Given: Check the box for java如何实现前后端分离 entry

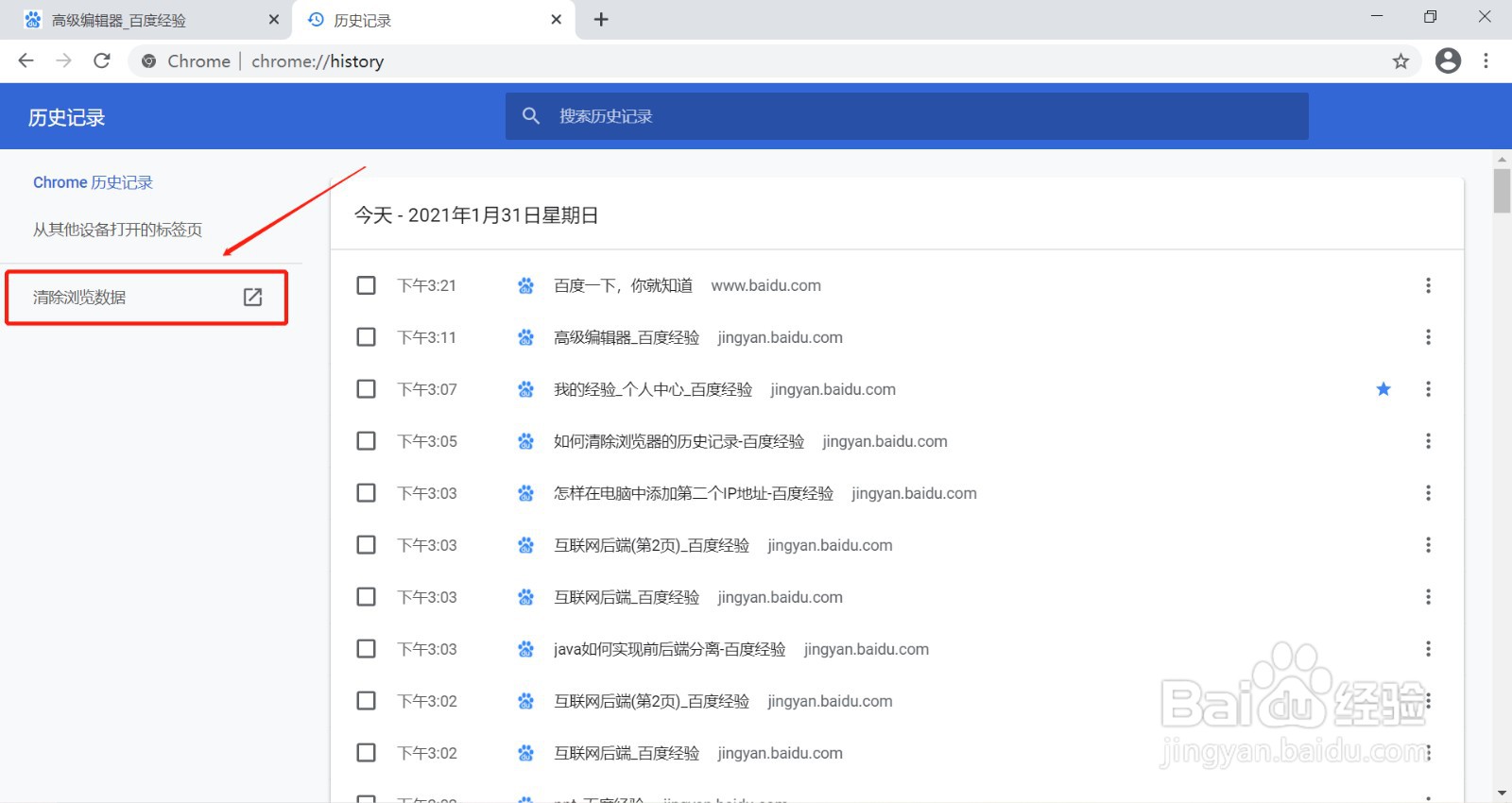Looking at the screenshot, I should [x=366, y=649].
